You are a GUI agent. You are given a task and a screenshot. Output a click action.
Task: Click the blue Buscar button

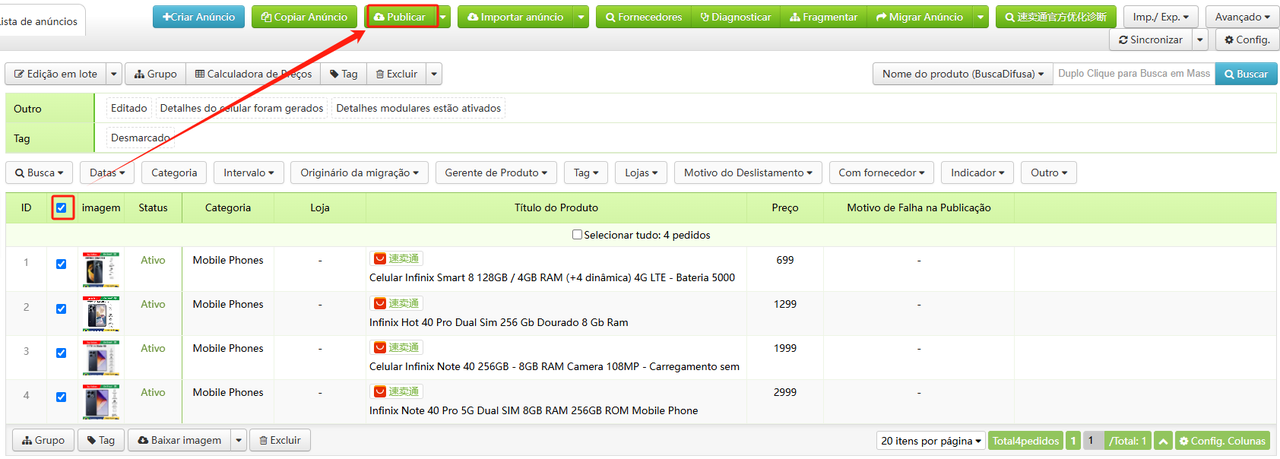point(1246,74)
